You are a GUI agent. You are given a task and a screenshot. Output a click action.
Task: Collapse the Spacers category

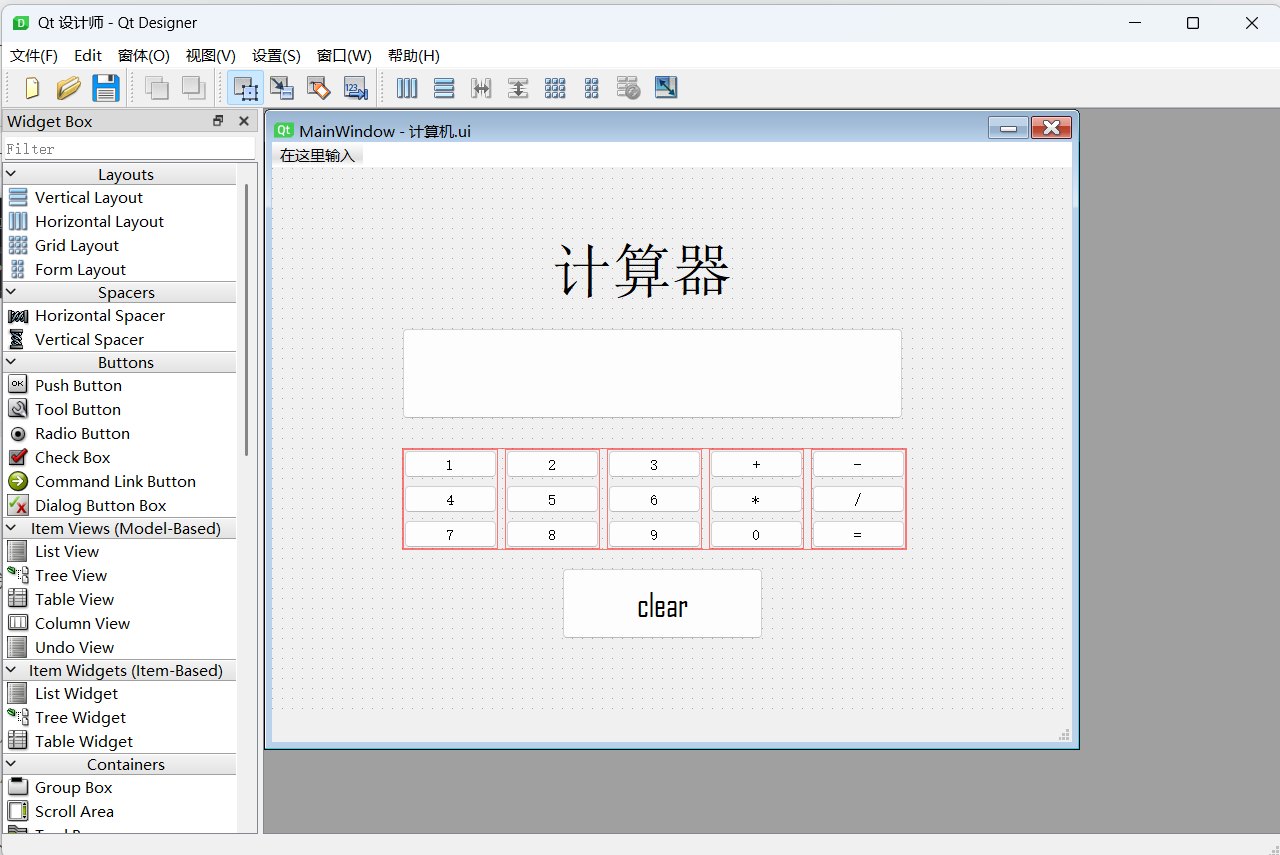[11, 292]
